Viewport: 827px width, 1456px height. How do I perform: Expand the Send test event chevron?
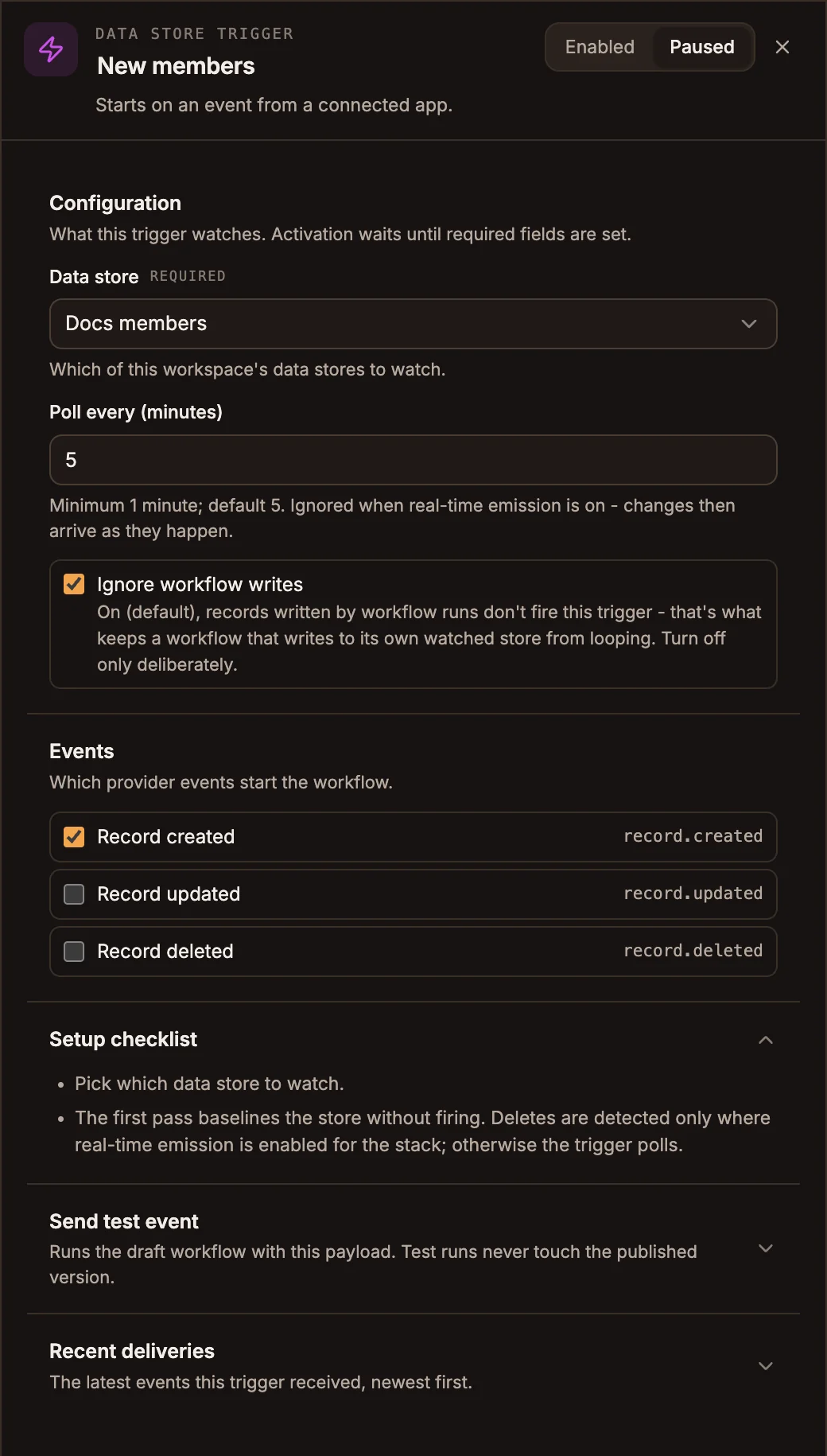coord(766,1248)
